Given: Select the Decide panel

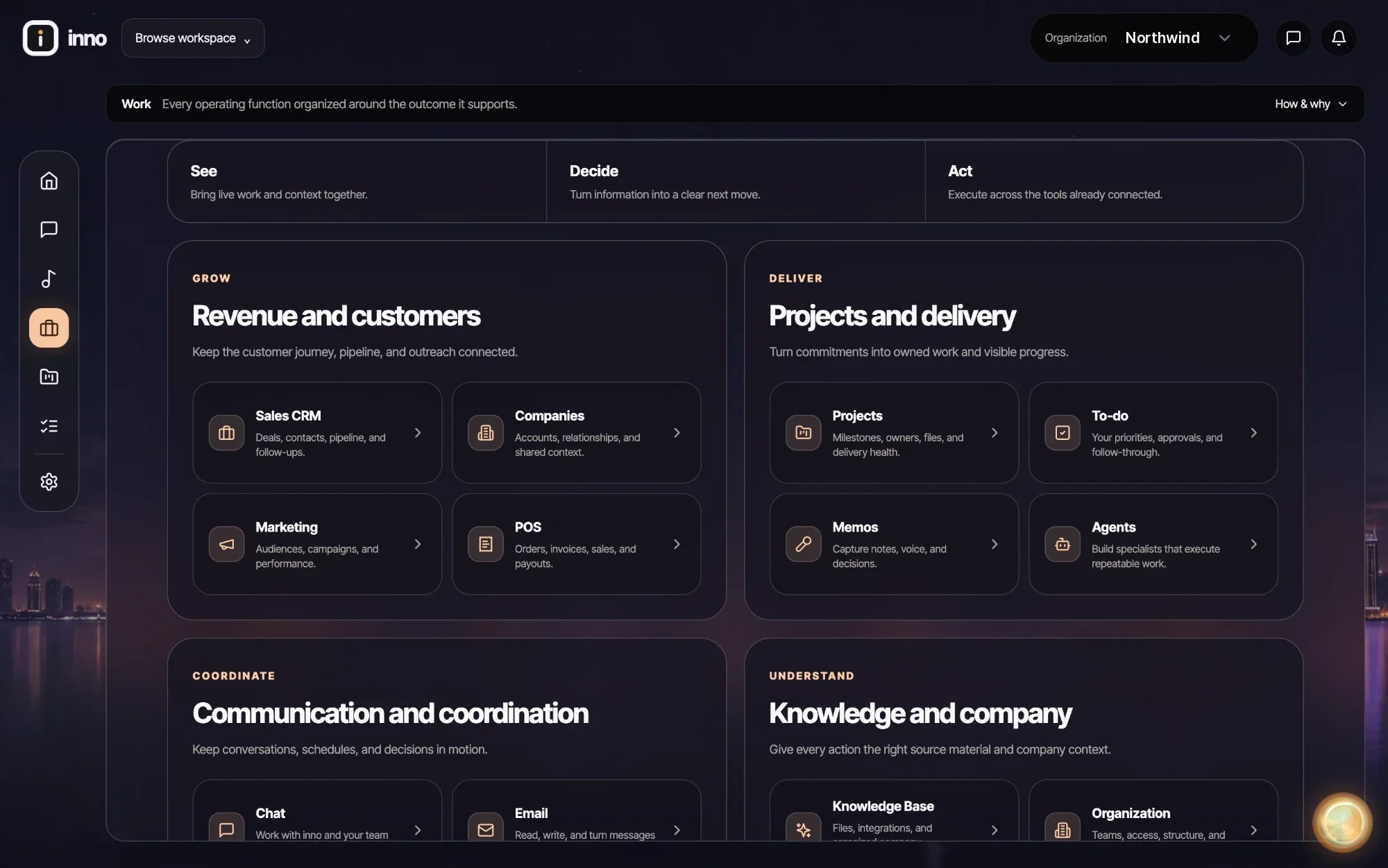Looking at the screenshot, I should click(736, 182).
